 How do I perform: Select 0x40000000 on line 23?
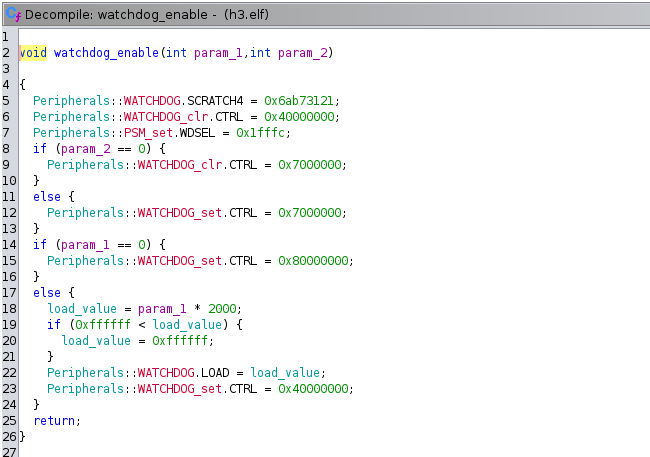point(313,389)
